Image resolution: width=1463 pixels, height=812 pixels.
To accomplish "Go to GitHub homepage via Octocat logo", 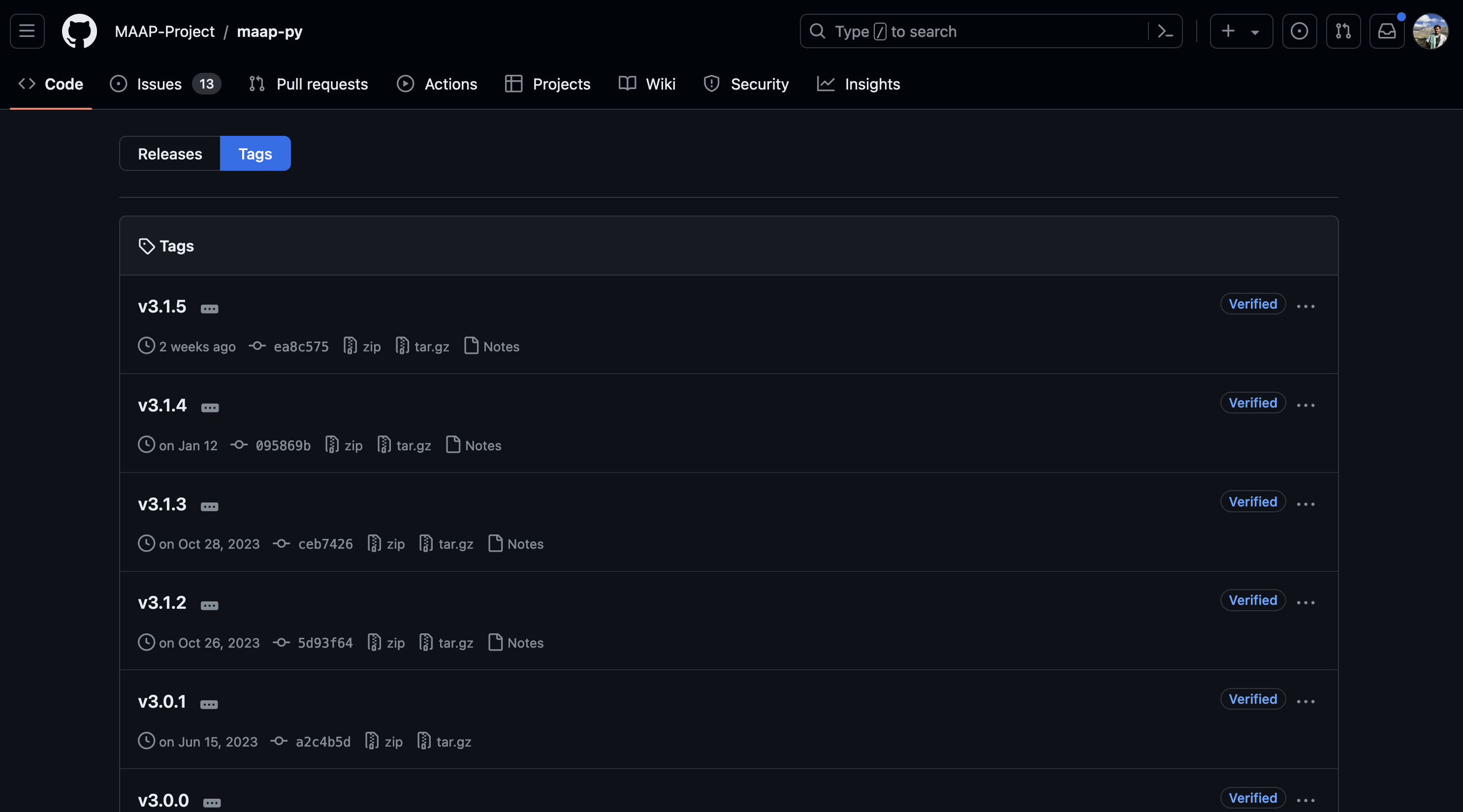I will pyautogui.click(x=79, y=31).
